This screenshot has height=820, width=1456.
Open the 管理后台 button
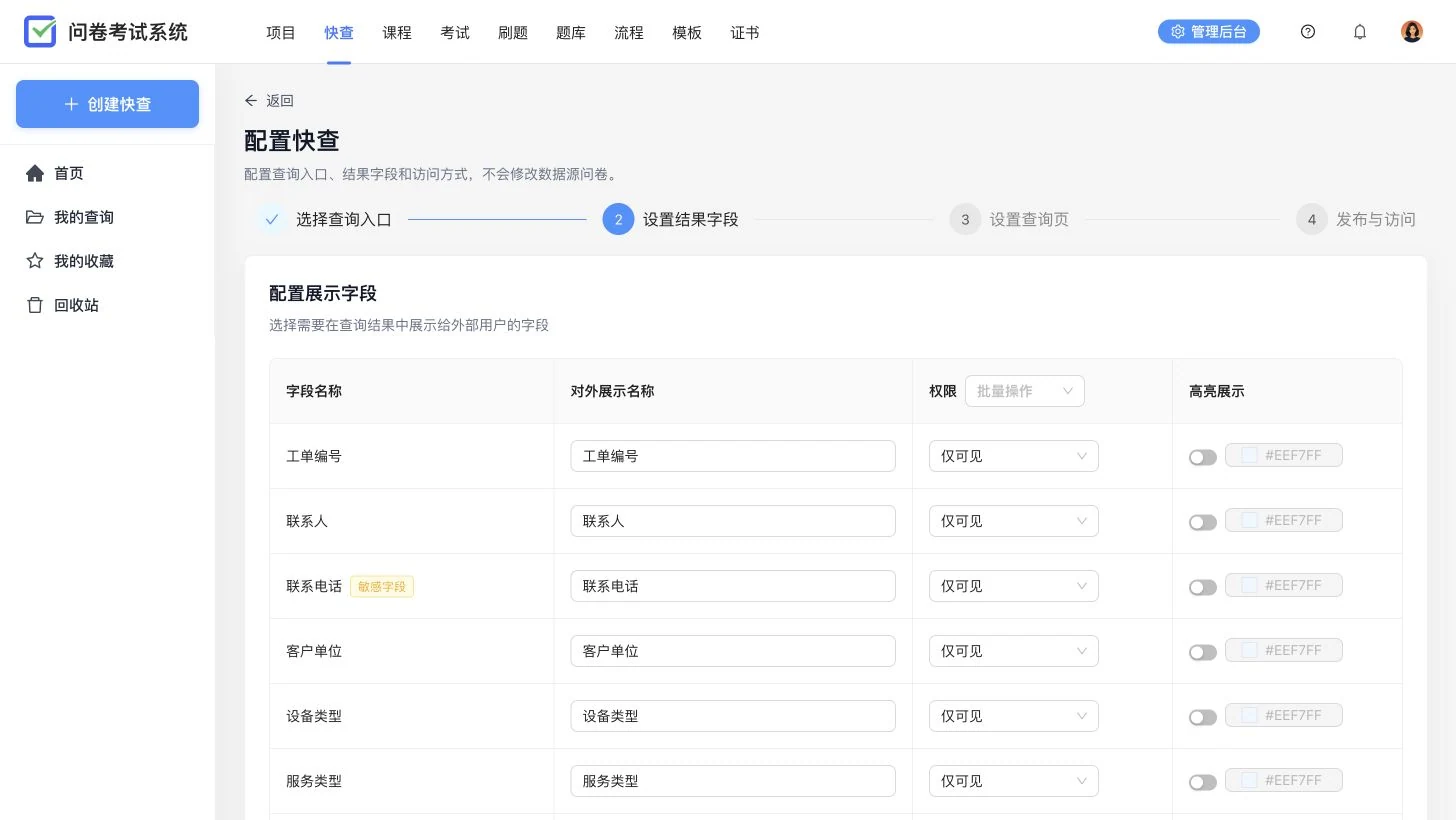pos(1209,32)
